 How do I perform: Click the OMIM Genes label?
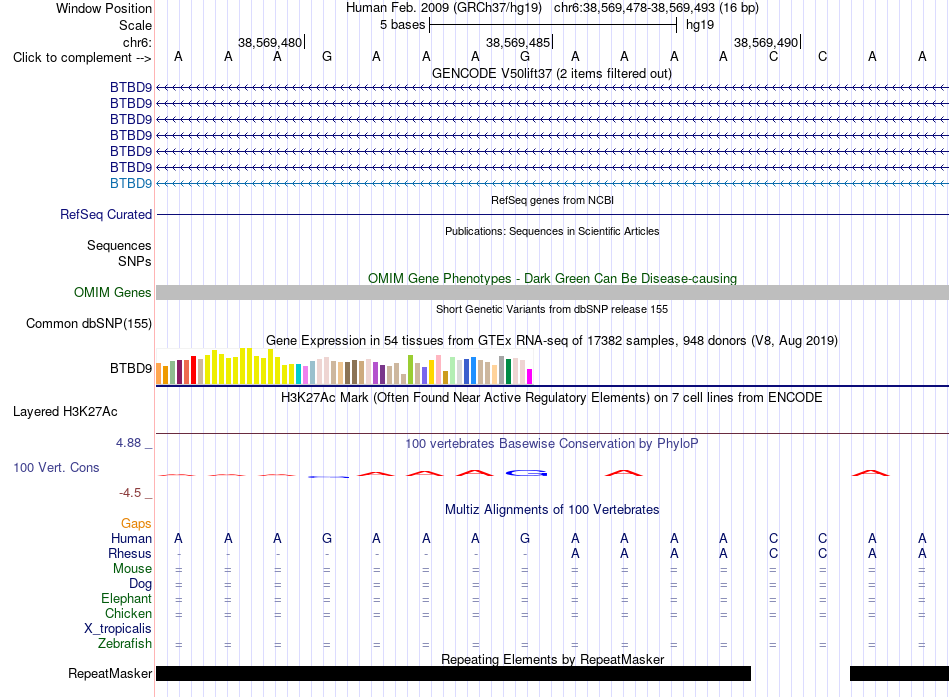point(113,293)
